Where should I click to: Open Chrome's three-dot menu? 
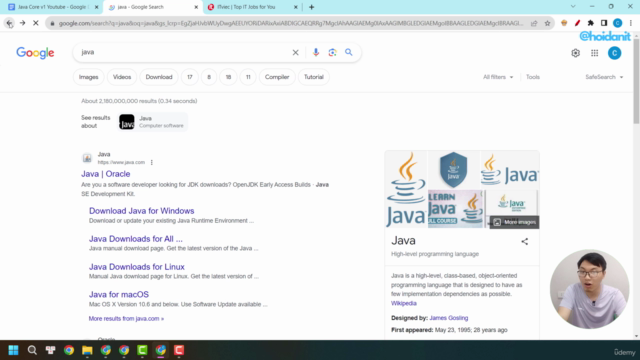631,23
